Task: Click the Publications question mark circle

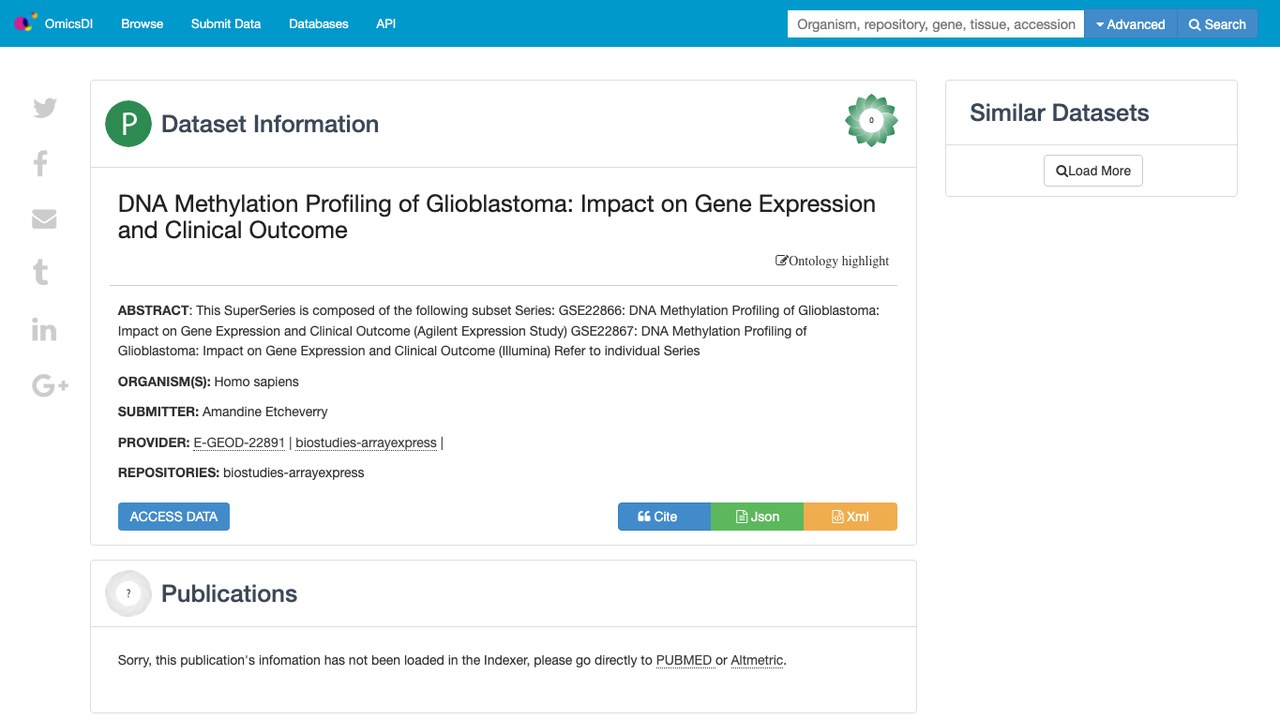Action: 128,593
